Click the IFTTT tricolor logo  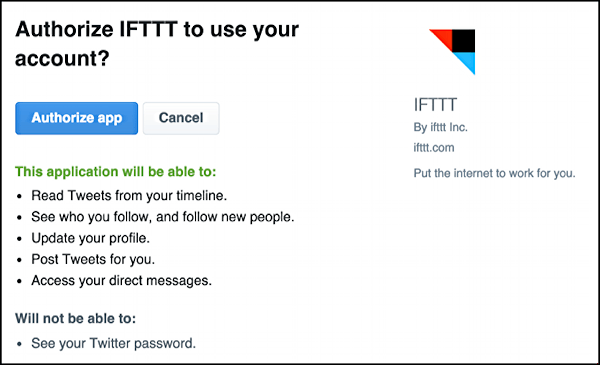pyautogui.click(x=452, y=52)
